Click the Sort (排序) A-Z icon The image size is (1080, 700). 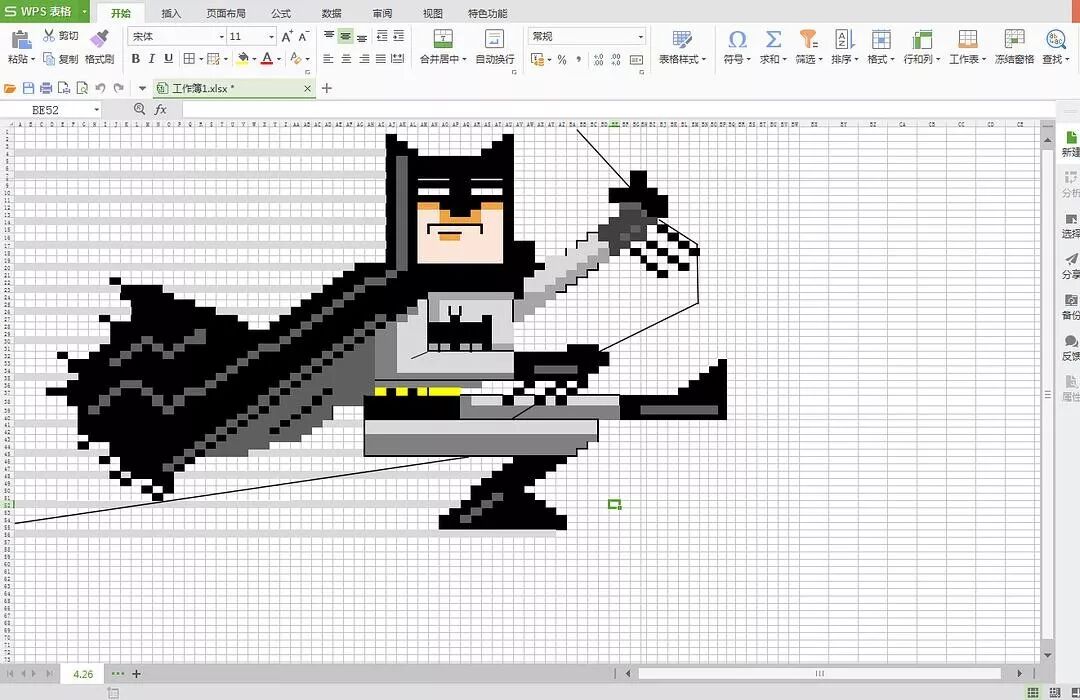coord(844,39)
